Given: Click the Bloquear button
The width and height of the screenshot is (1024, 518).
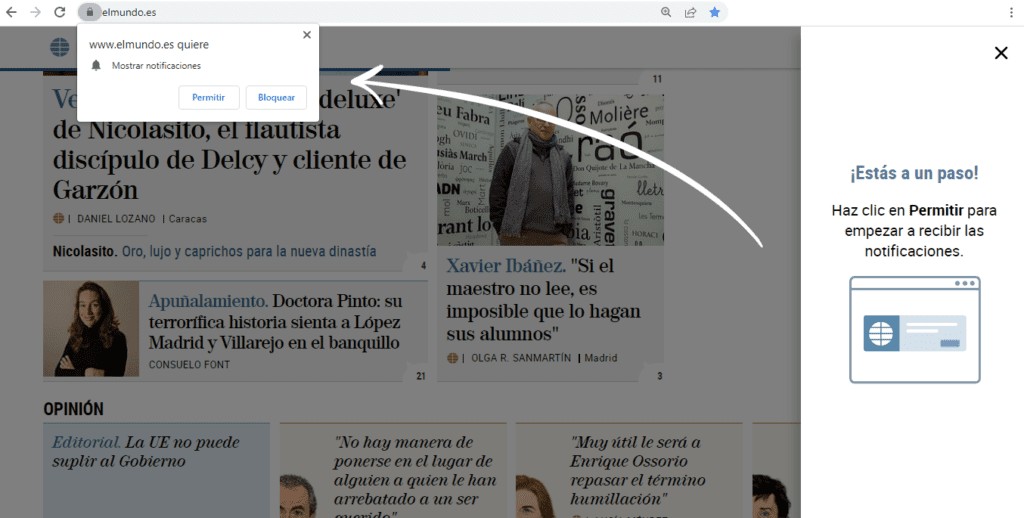Looking at the screenshot, I should pyautogui.click(x=276, y=97).
